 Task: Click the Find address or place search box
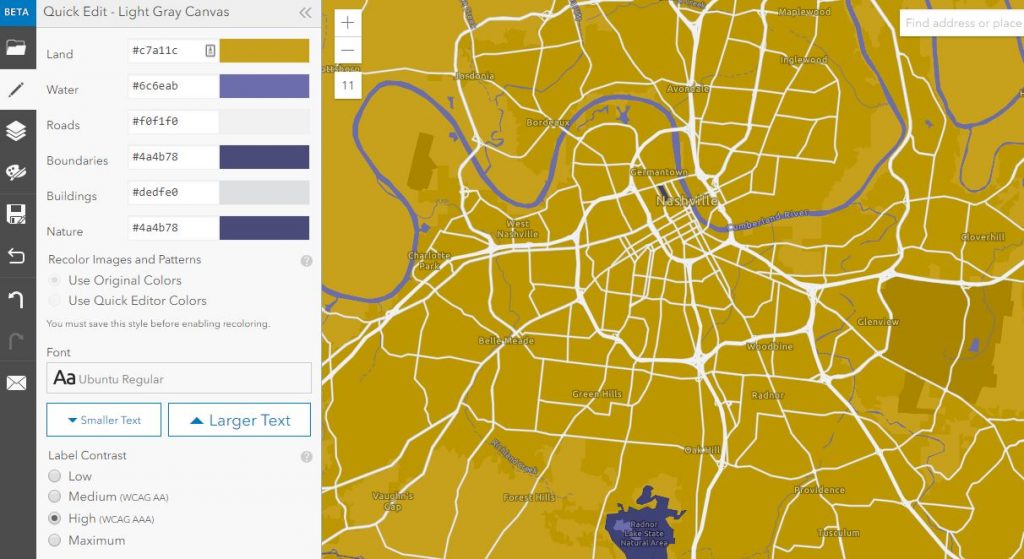[961, 23]
